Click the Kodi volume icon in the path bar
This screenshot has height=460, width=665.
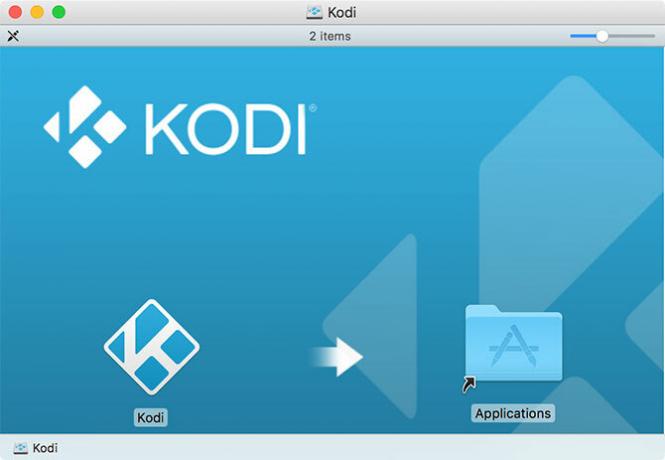pyautogui.click(x=20, y=448)
